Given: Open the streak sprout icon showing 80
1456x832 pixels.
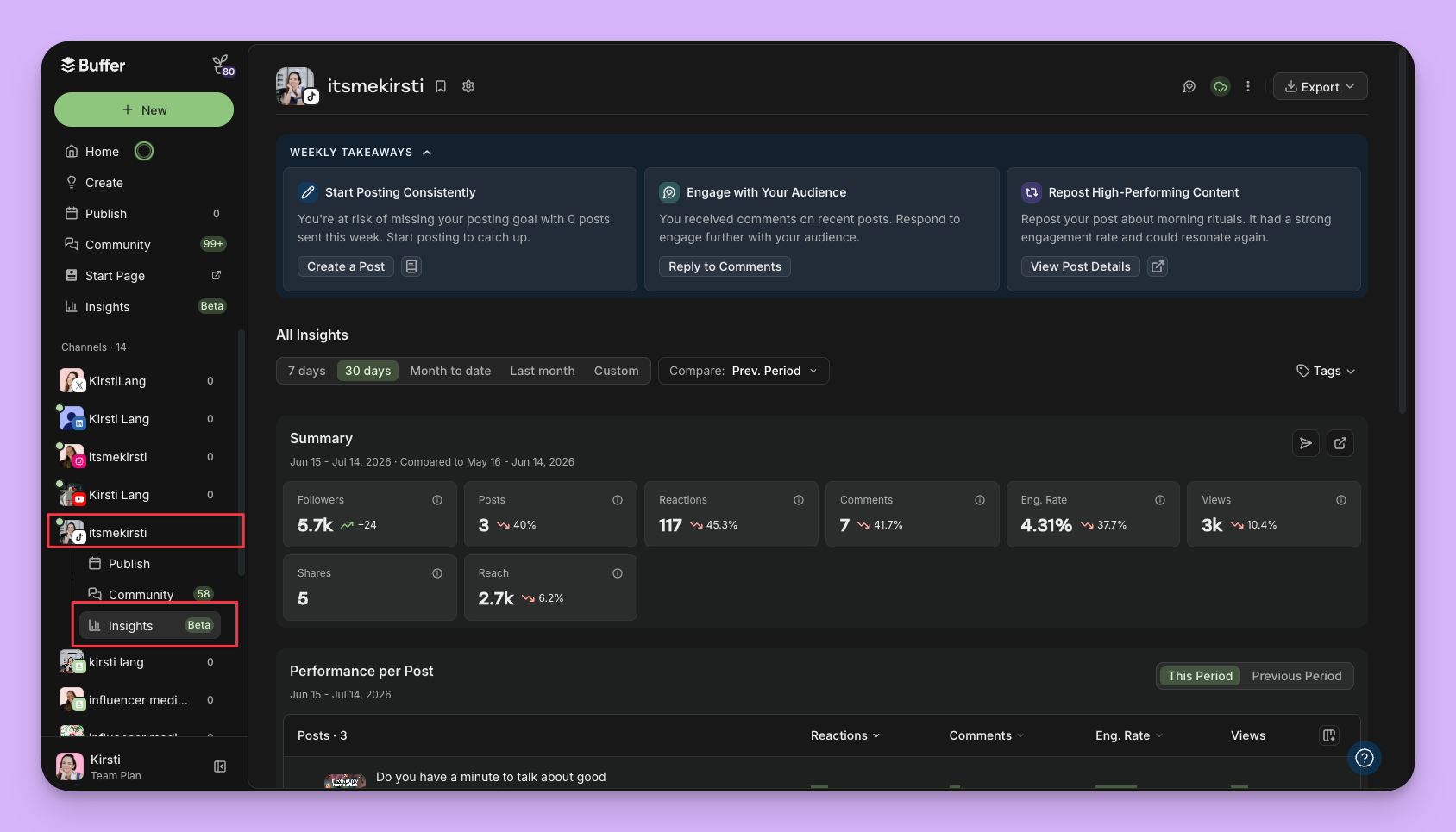Looking at the screenshot, I should [223, 66].
